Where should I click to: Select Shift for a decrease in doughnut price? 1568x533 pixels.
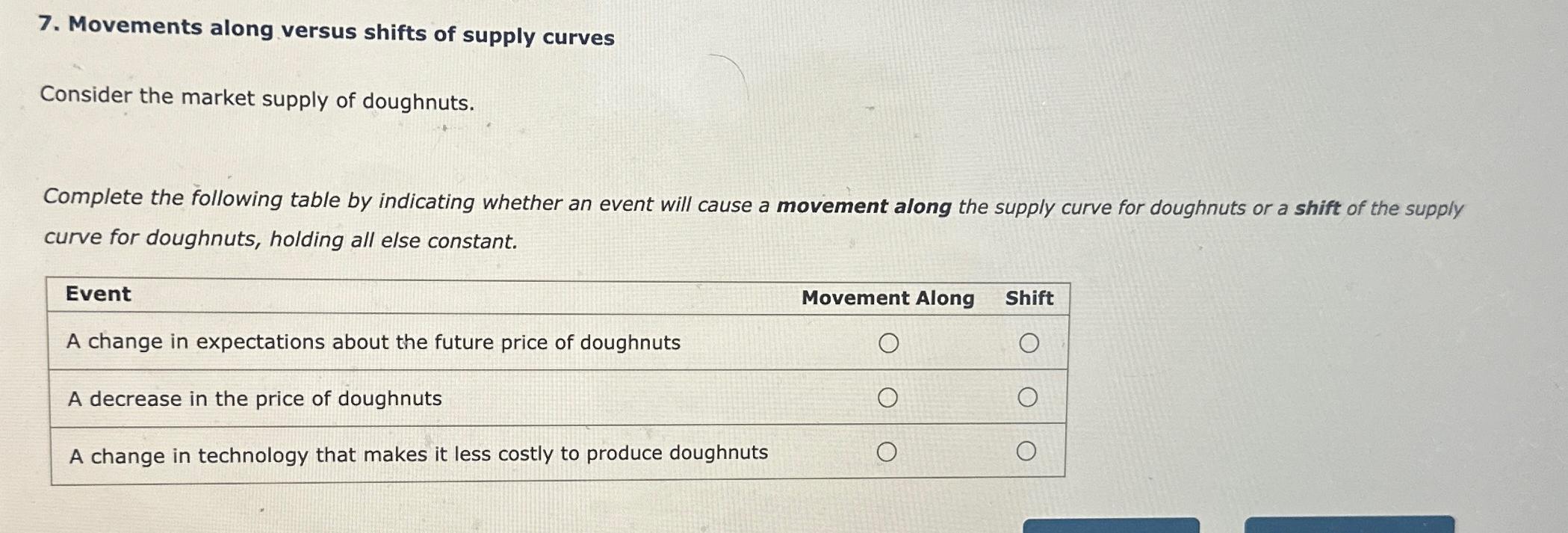1030,397
